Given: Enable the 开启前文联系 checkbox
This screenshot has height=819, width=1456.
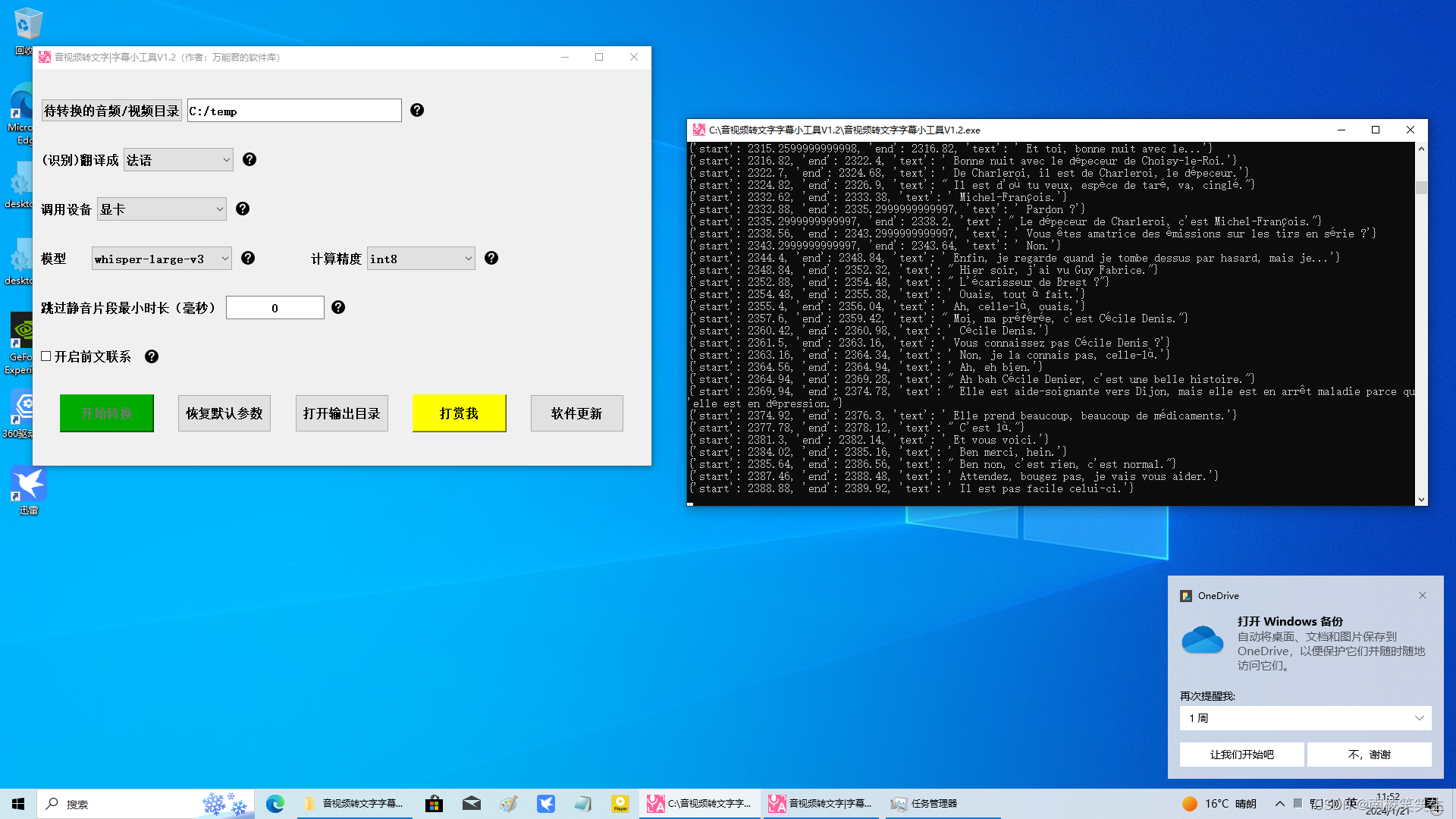Looking at the screenshot, I should 46,356.
